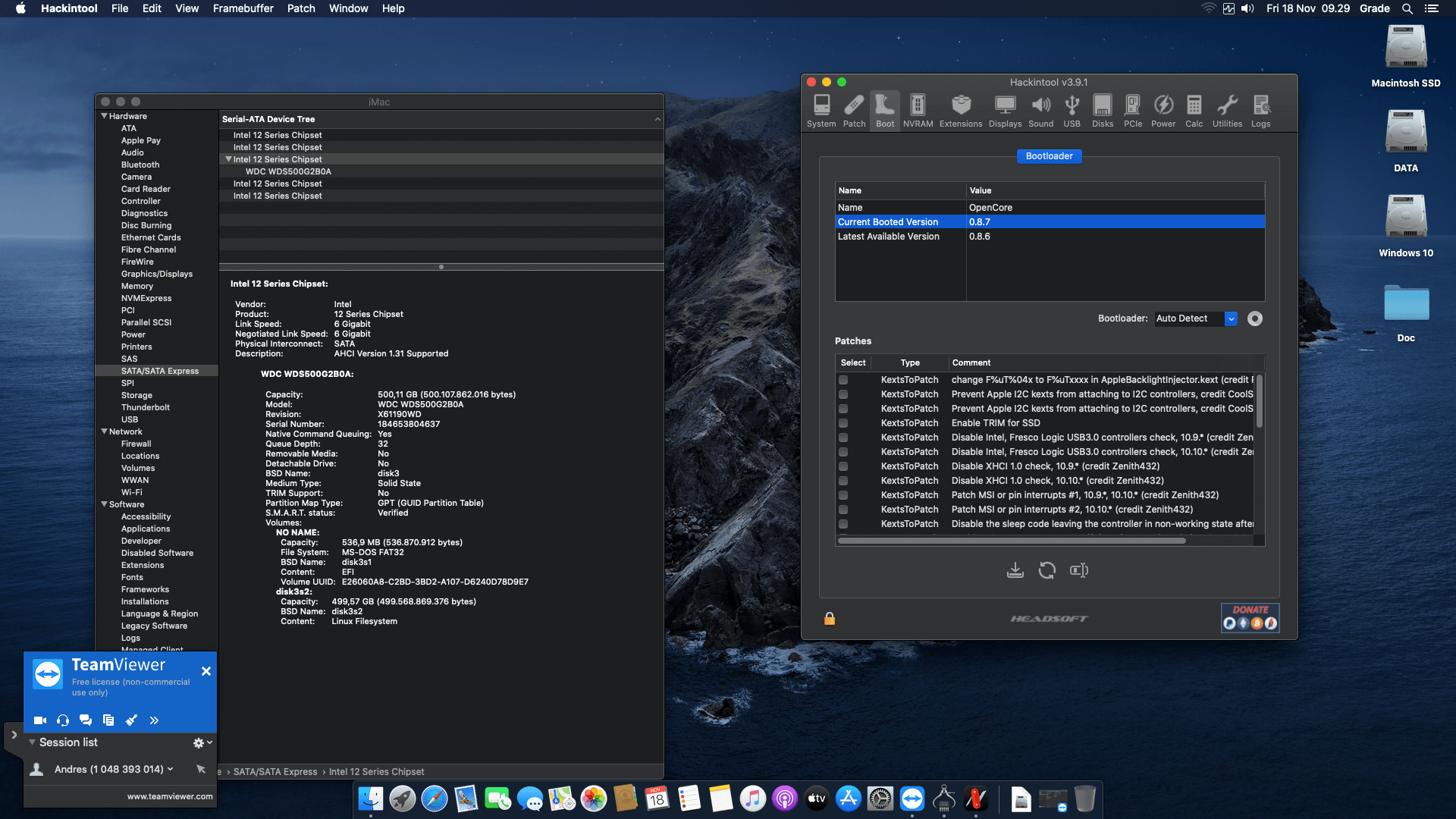Click the export patch icon below Patches
This screenshot has width=1456, height=819.
point(1079,570)
